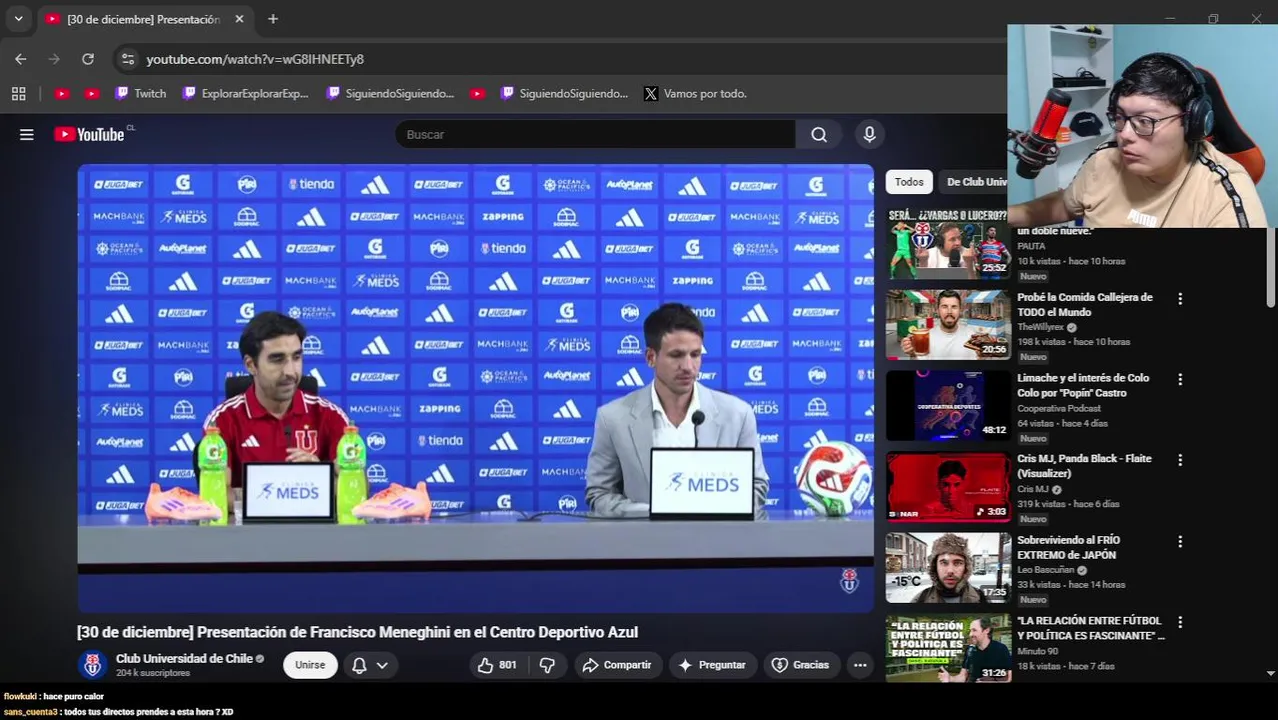Viewport: 1278px width, 720px height.
Task: Open the PAUTA video thumbnail
Action: (948, 243)
